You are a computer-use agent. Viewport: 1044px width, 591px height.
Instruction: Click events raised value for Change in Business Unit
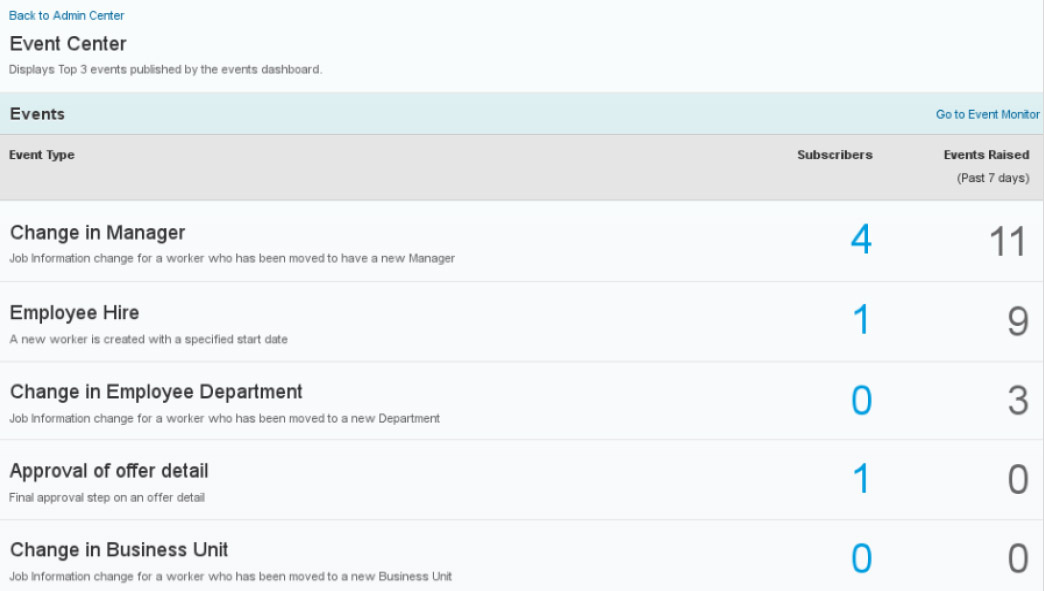click(x=1016, y=559)
